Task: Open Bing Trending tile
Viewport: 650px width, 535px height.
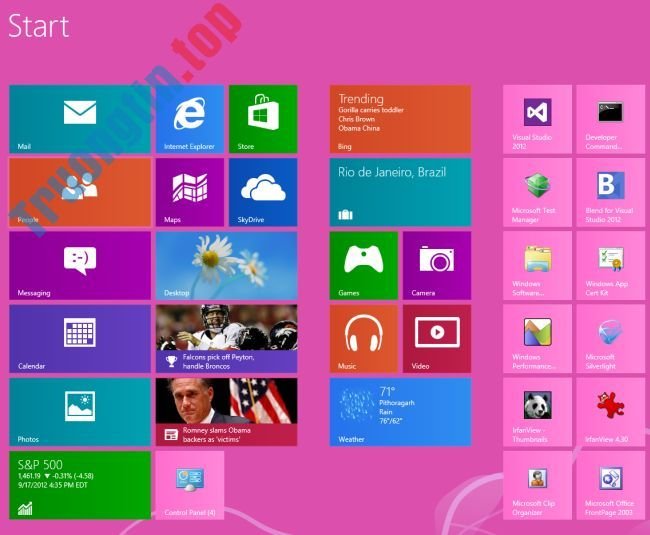Action: [400, 119]
